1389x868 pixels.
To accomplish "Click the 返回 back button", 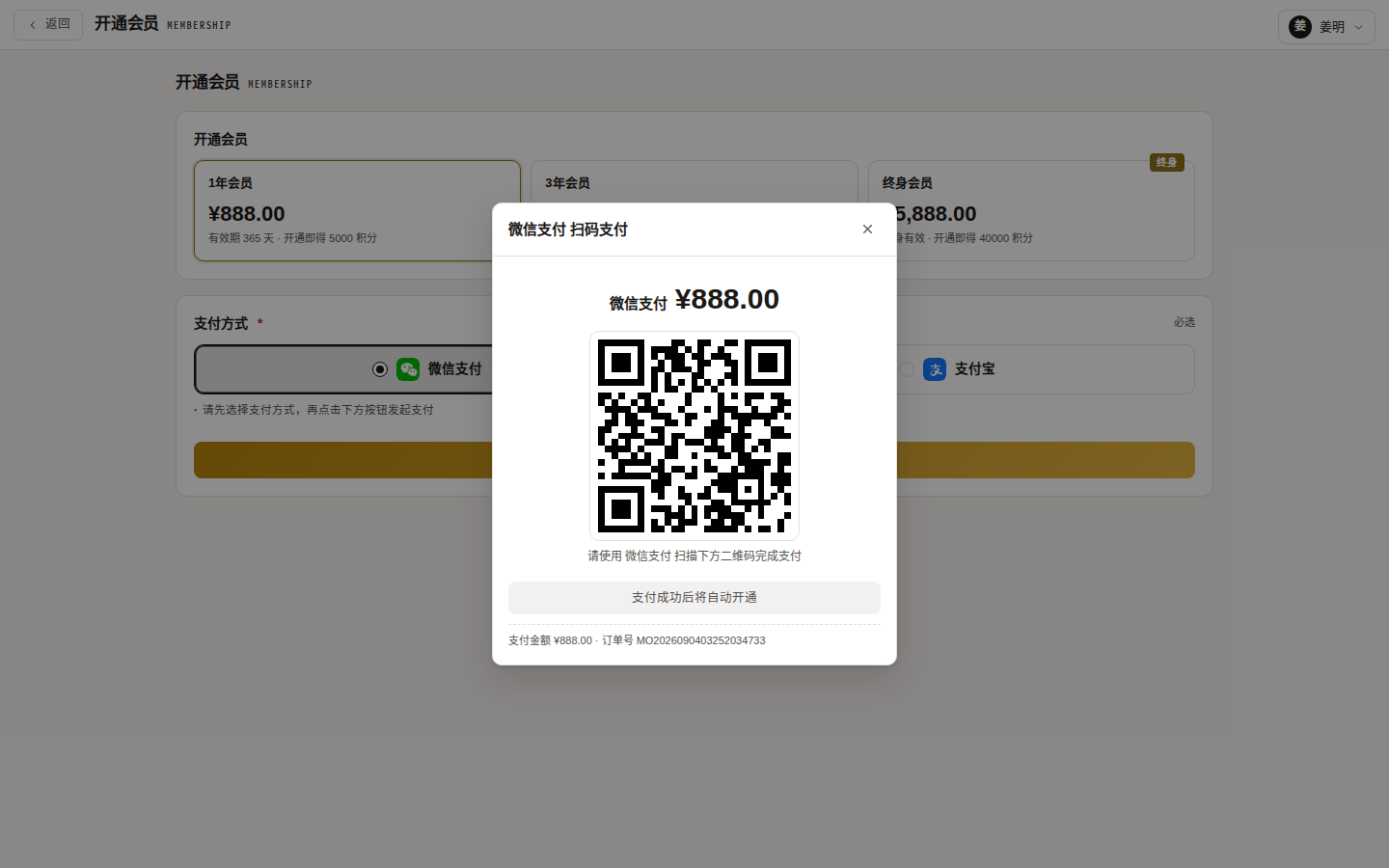I will point(48,25).
